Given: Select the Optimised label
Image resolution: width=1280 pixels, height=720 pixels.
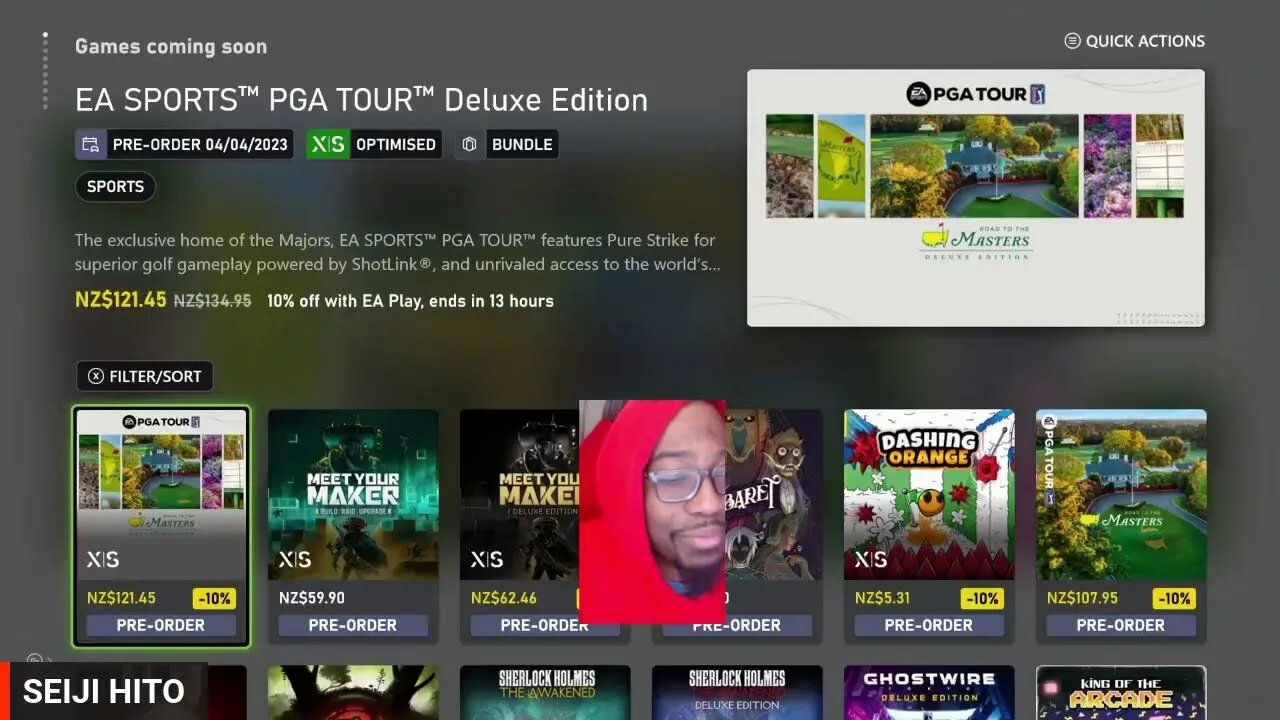Looking at the screenshot, I should click(396, 144).
